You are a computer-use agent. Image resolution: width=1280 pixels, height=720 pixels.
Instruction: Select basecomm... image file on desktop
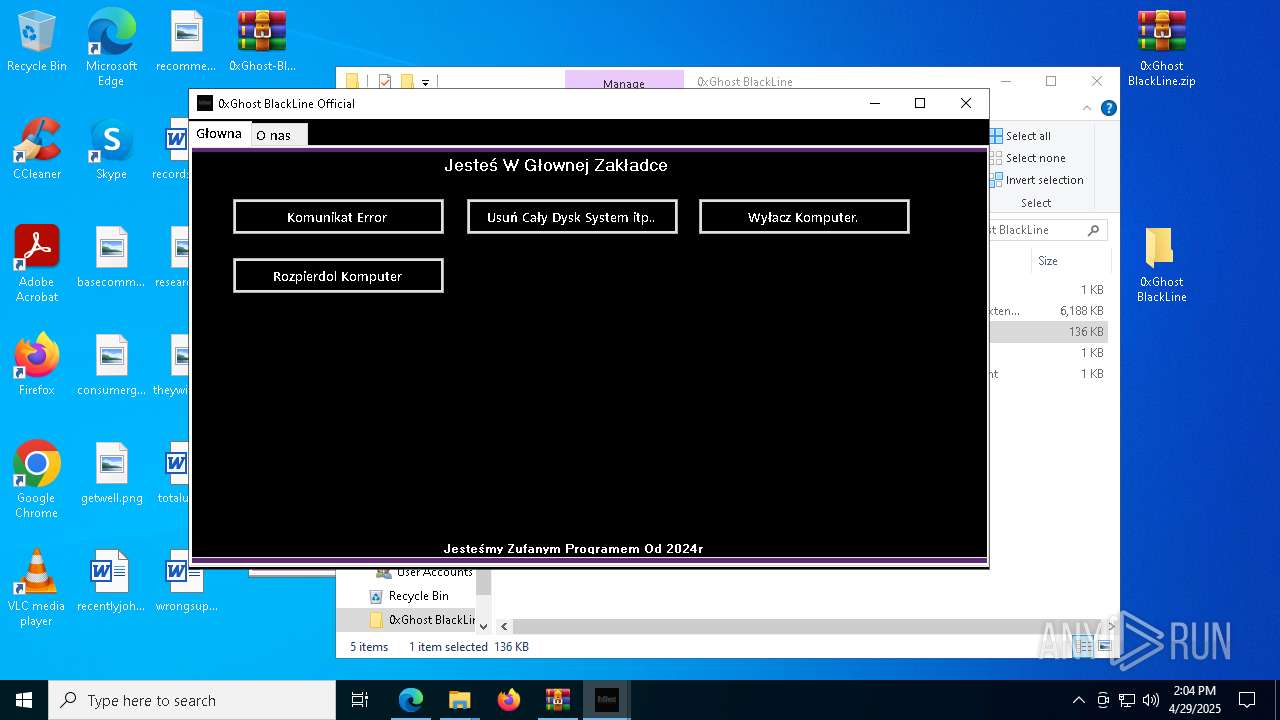click(111, 257)
